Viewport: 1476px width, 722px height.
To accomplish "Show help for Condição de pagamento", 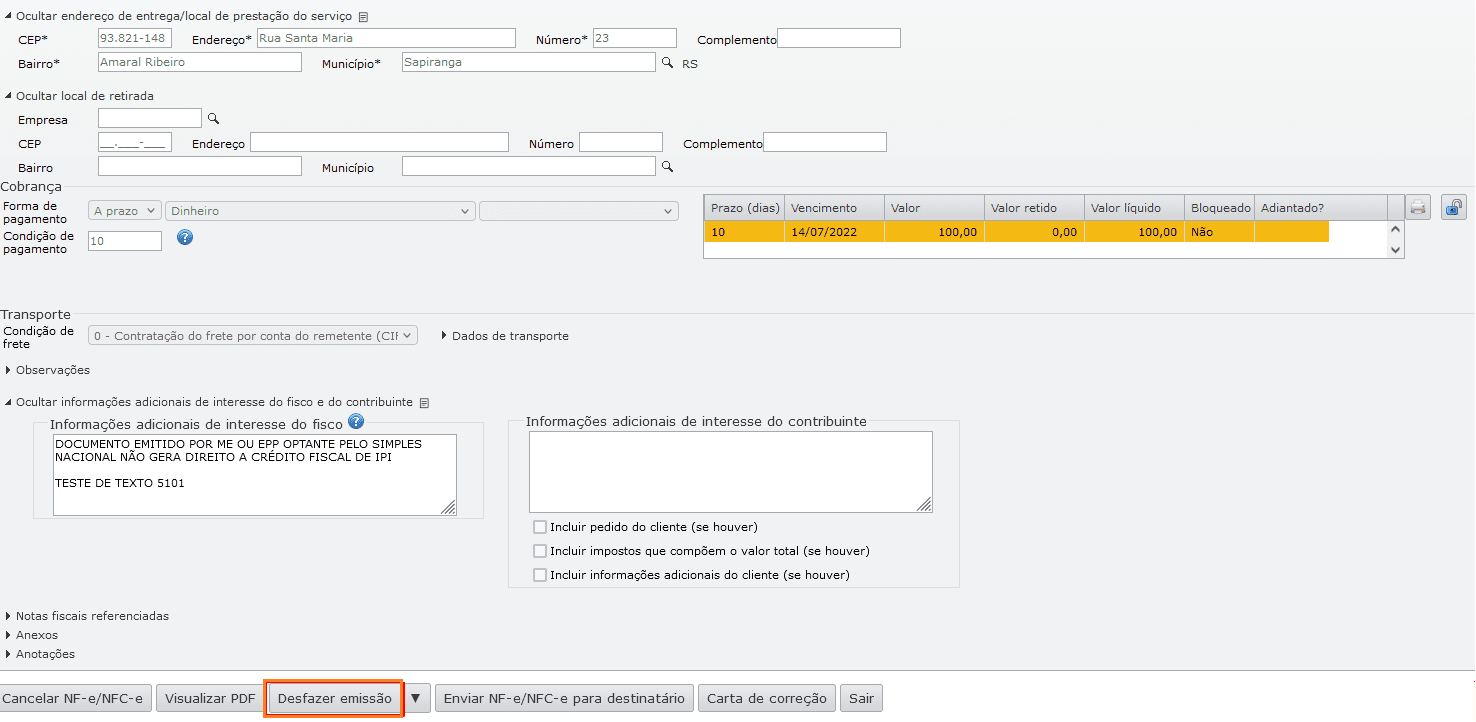I will click(184, 238).
